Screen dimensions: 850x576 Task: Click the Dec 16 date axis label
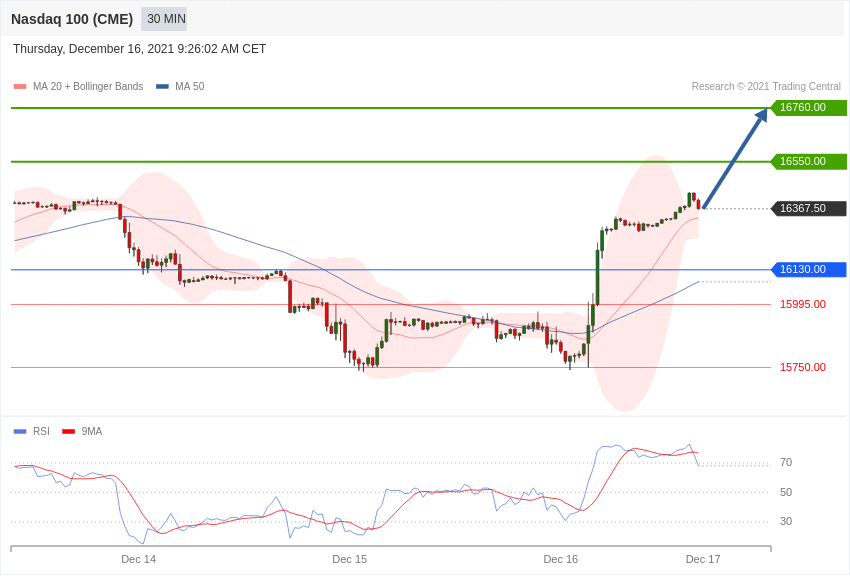[561, 559]
